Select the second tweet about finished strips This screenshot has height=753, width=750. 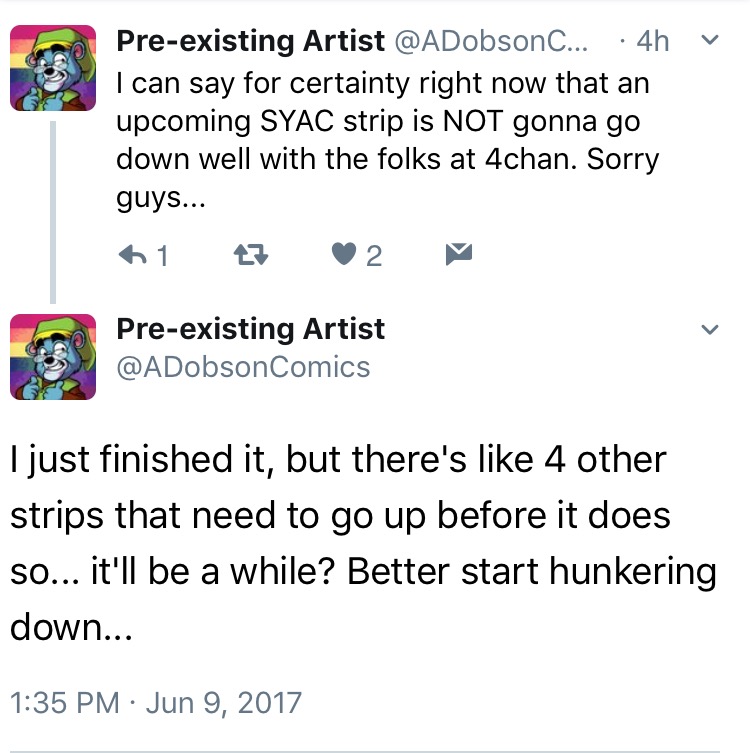point(363,543)
